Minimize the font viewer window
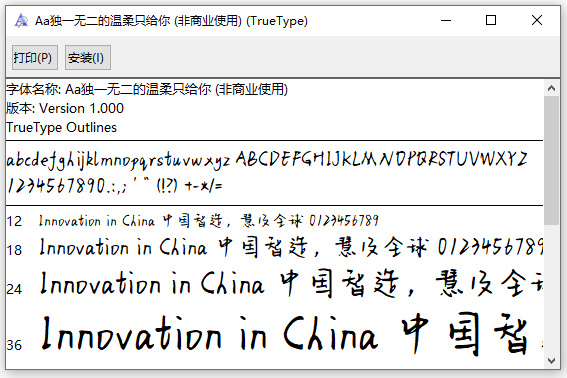Image resolution: width=567 pixels, height=378 pixels. click(x=446, y=21)
